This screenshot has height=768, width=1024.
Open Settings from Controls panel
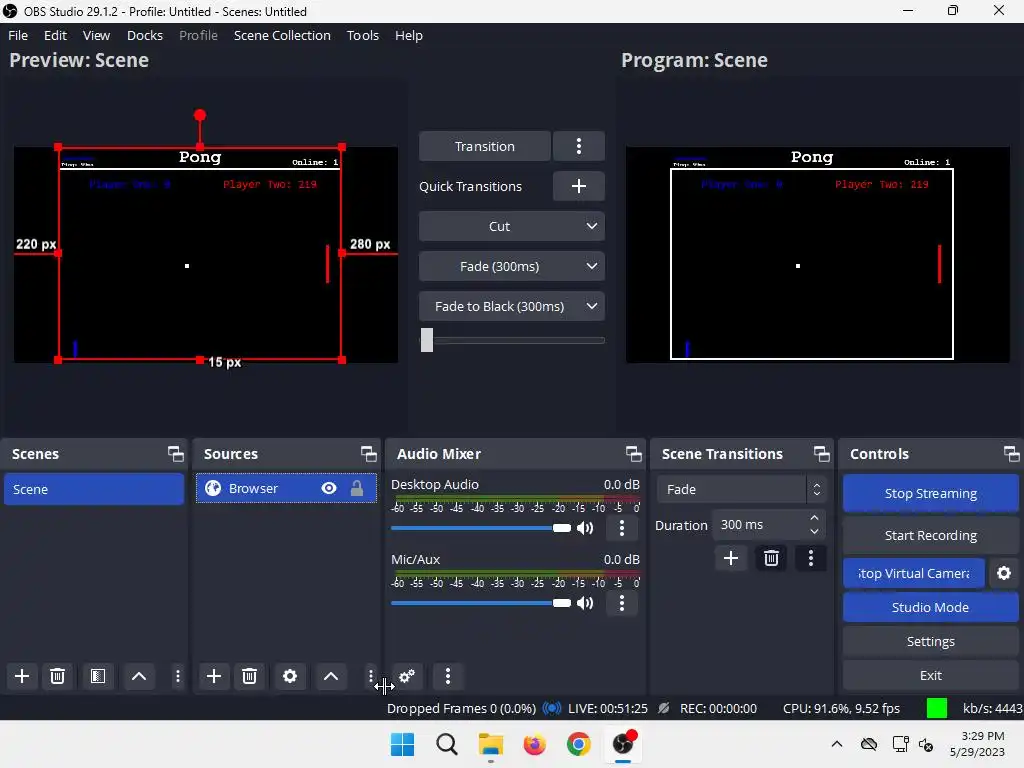click(930, 641)
